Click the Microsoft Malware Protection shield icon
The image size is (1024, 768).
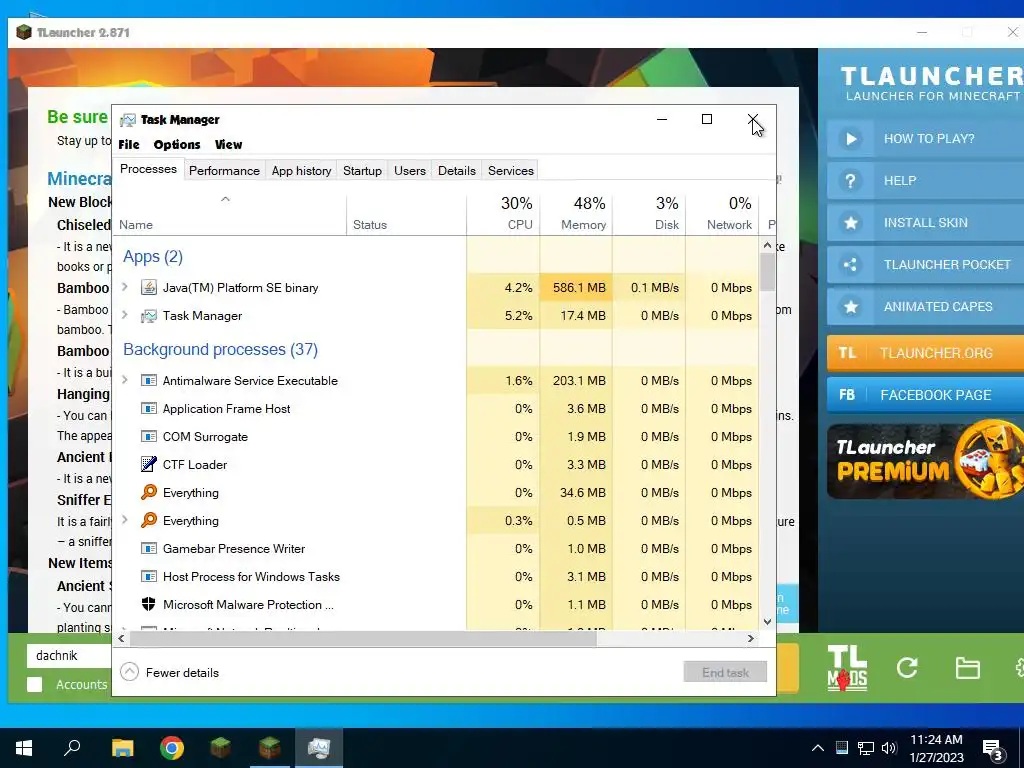tap(149, 604)
